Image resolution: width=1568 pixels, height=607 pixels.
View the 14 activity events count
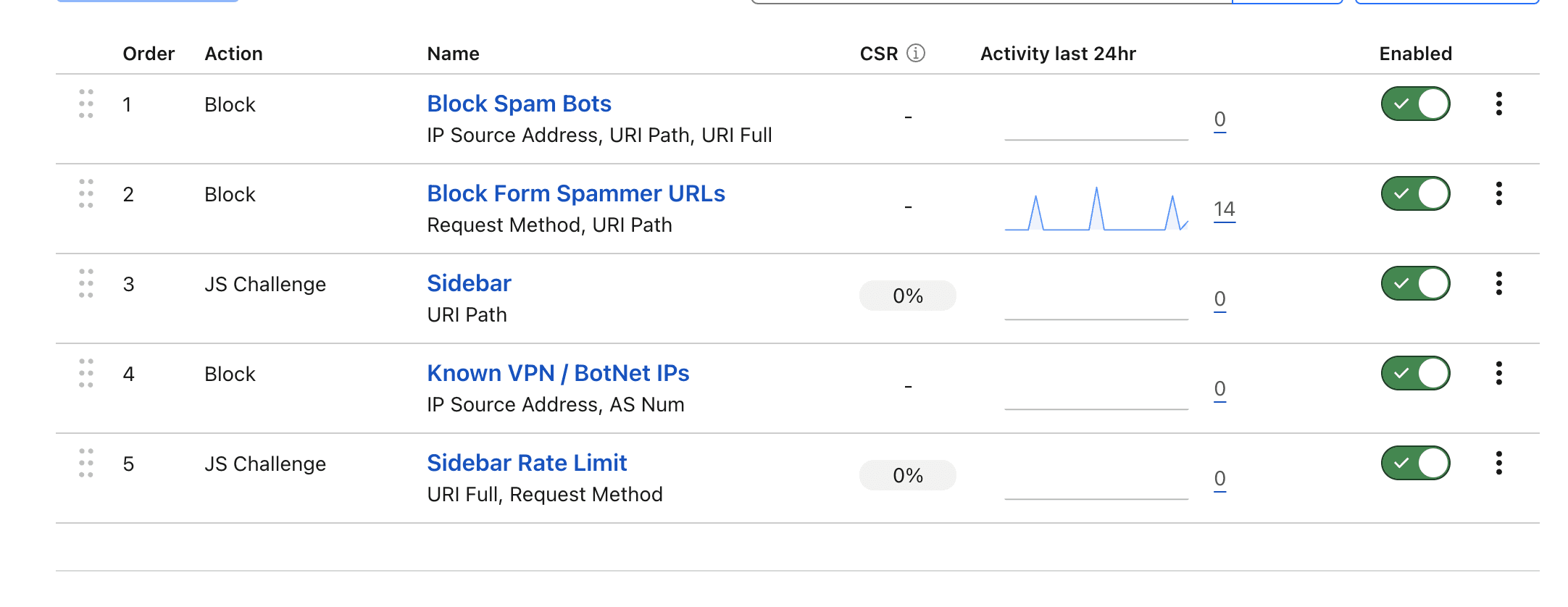pos(1225,209)
